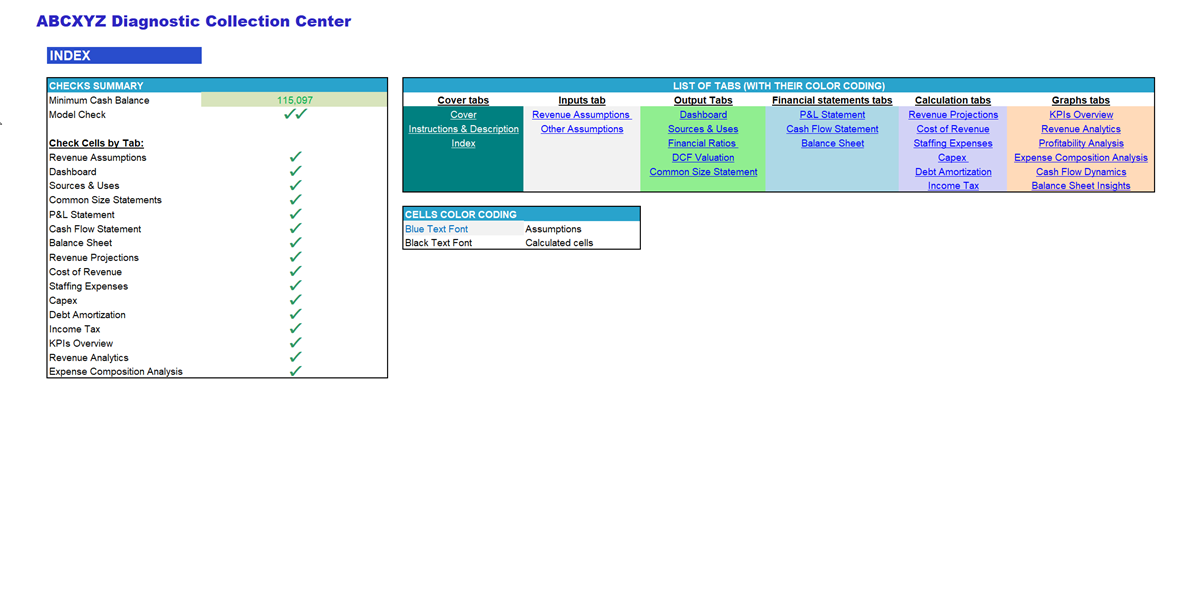The width and height of the screenshot is (1200, 600).
Task: Click the checkmark for Capex row
Action: (x=295, y=300)
